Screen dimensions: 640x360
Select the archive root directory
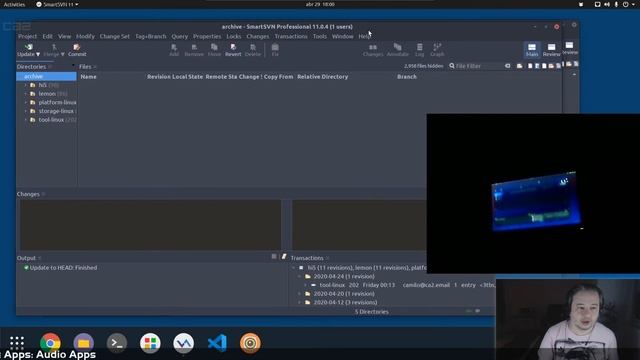[46, 76]
